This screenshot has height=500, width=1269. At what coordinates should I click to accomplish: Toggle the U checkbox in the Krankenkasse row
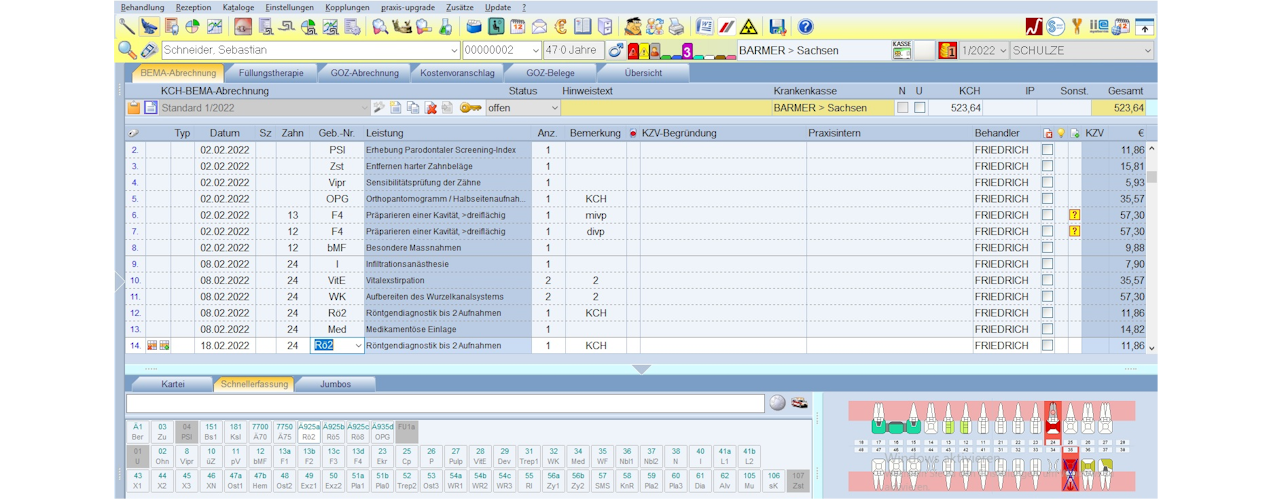[x=919, y=108]
